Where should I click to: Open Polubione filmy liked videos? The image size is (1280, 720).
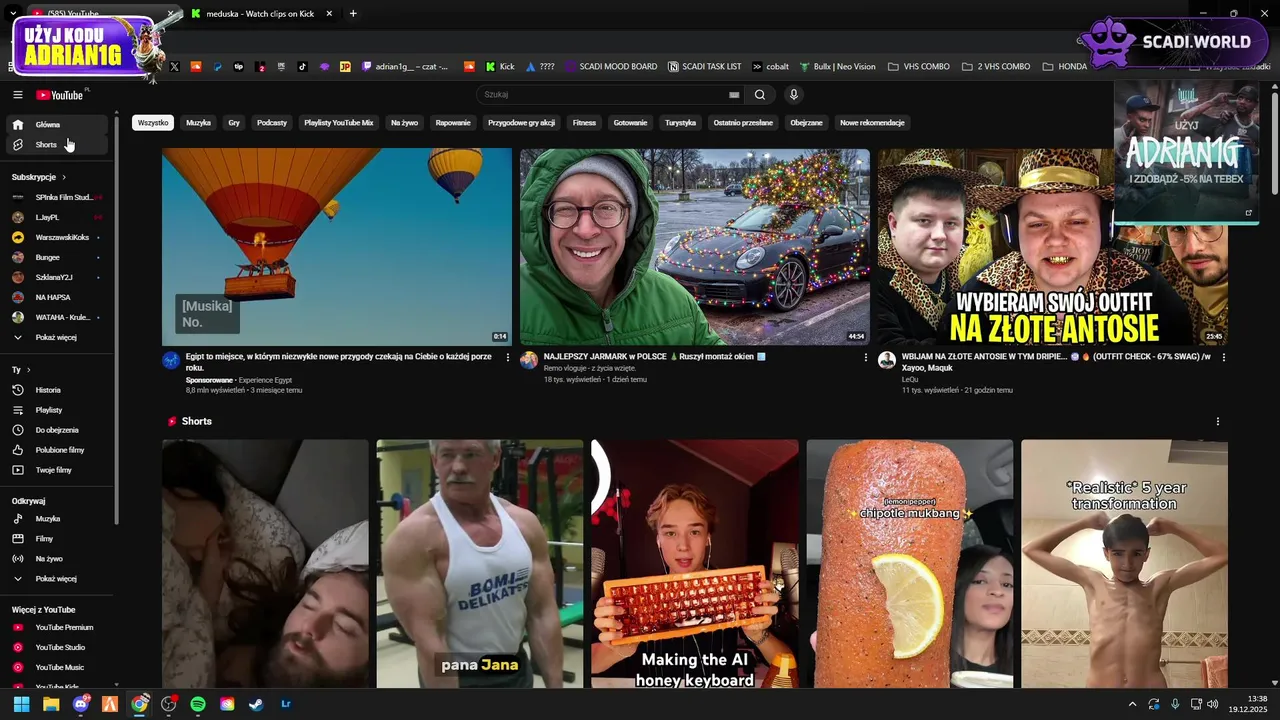57,450
